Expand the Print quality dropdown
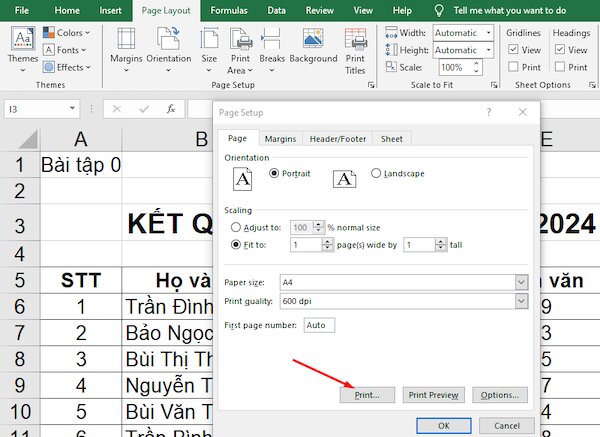 click(x=521, y=301)
